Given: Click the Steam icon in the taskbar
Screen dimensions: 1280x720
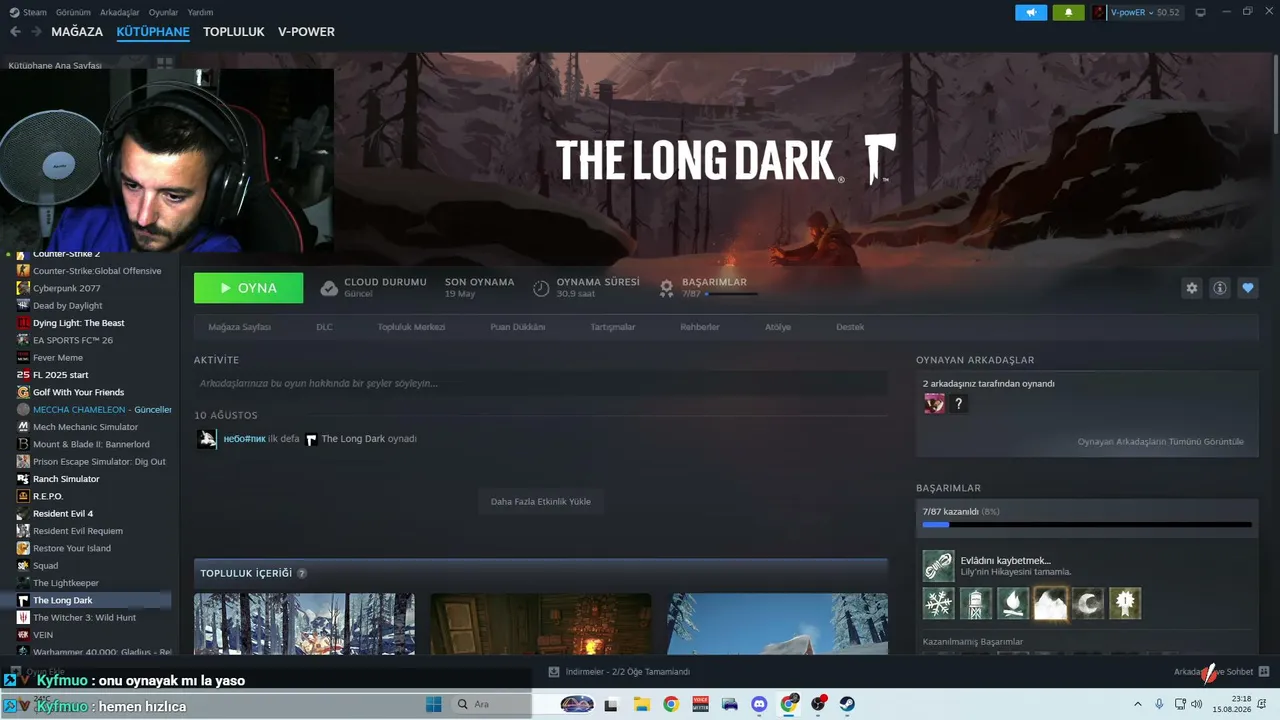Looking at the screenshot, I should pos(847,704).
